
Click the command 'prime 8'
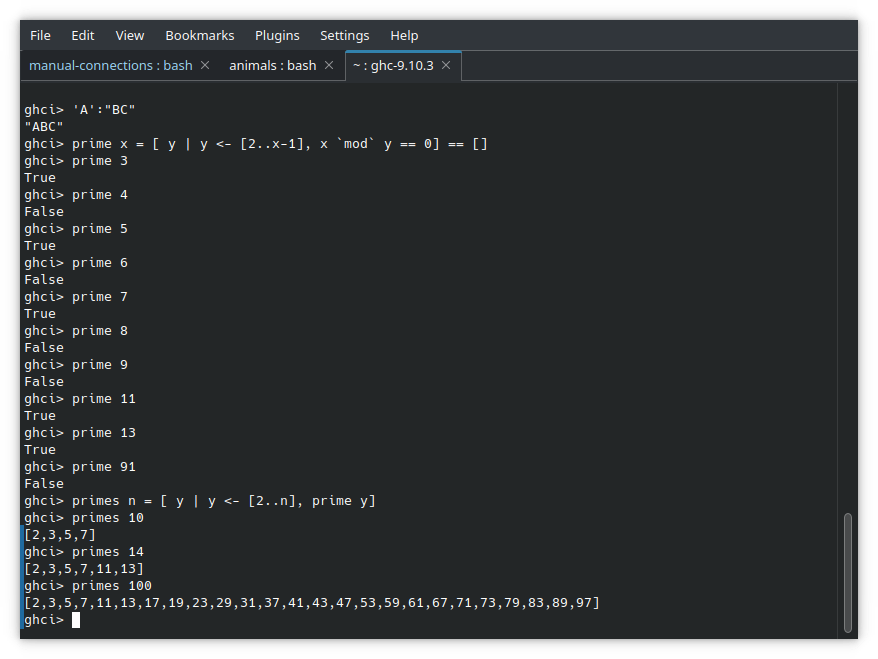click(x=100, y=331)
